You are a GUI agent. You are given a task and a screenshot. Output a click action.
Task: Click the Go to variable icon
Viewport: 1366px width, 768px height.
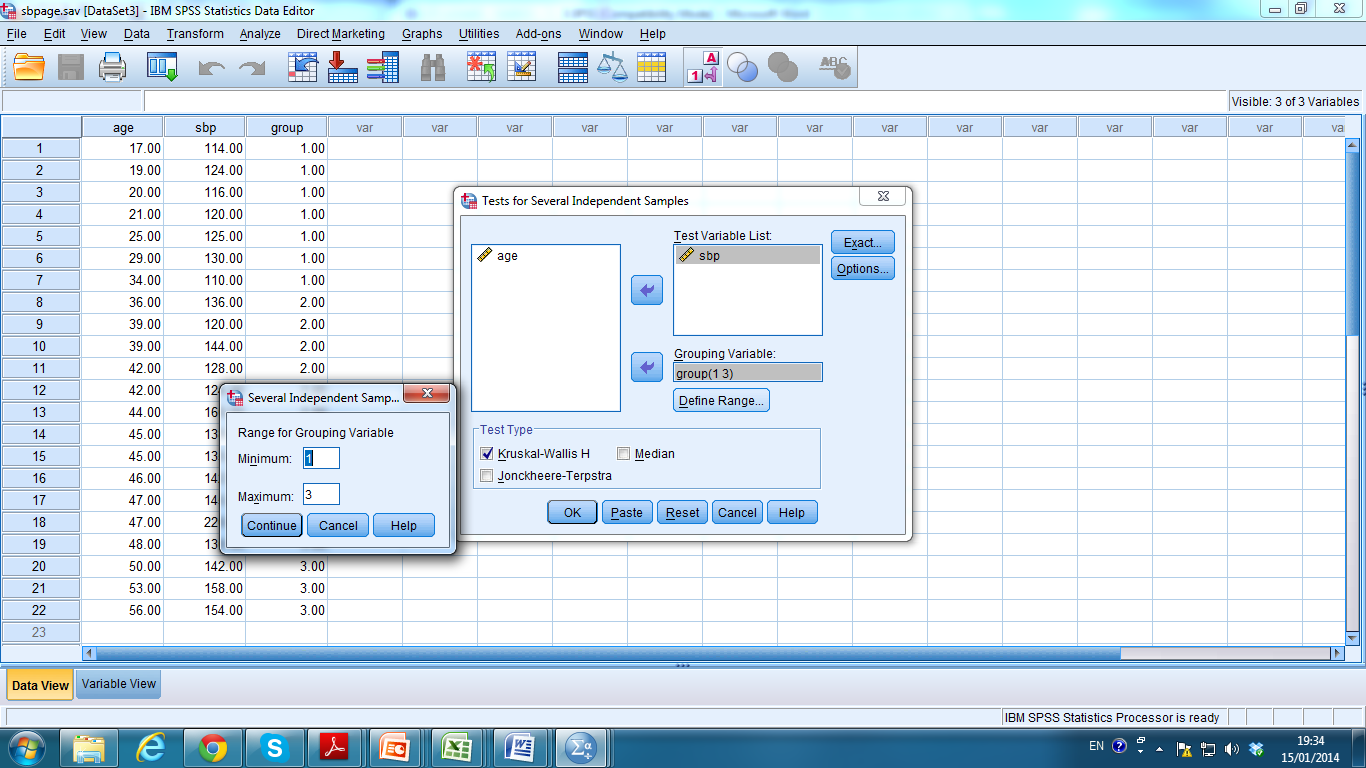343,67
